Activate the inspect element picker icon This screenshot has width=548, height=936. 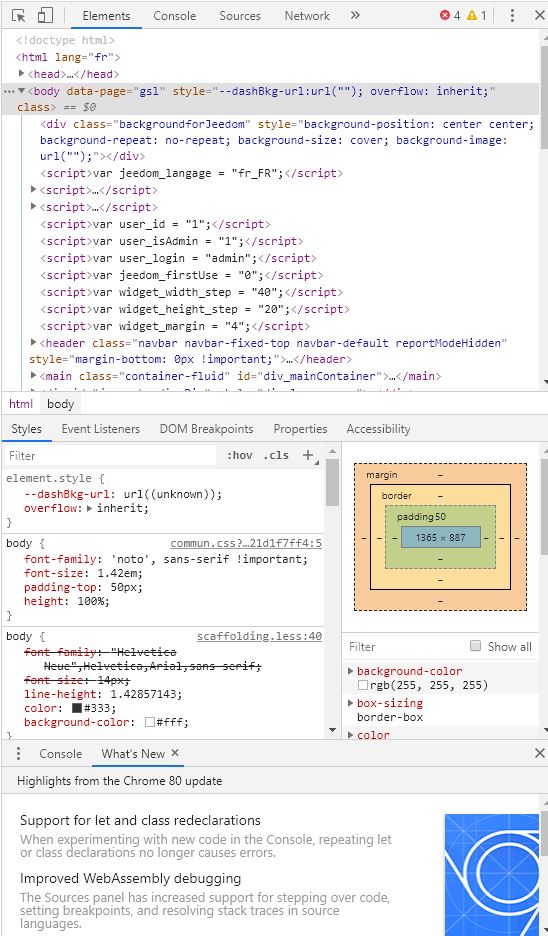click(x=19, y=16)
